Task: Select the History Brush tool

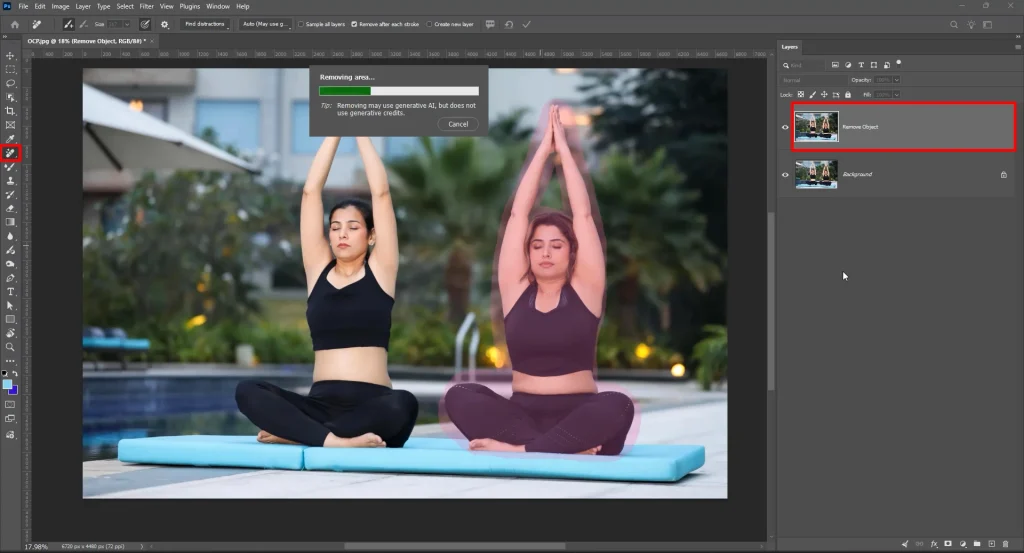Action: point(10,195)
